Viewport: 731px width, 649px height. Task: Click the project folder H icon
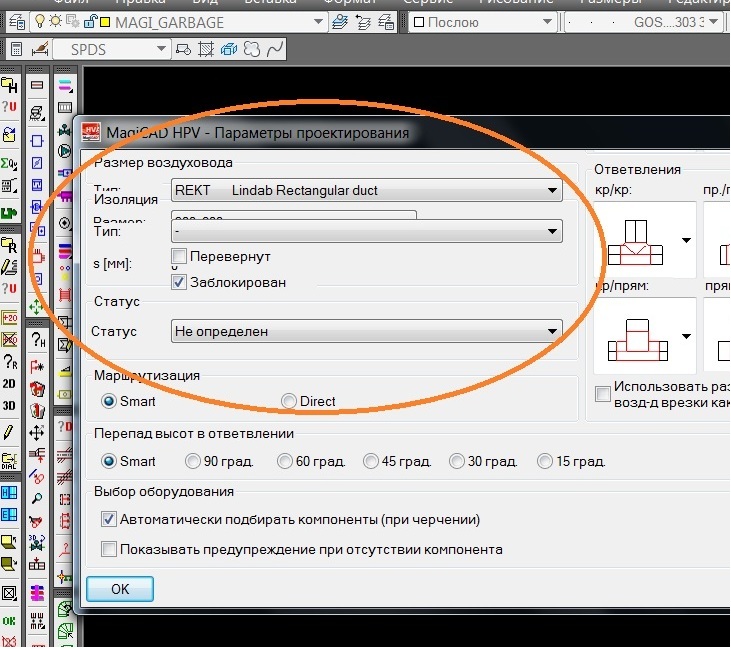pyautogui.click(x=9, y=85)
